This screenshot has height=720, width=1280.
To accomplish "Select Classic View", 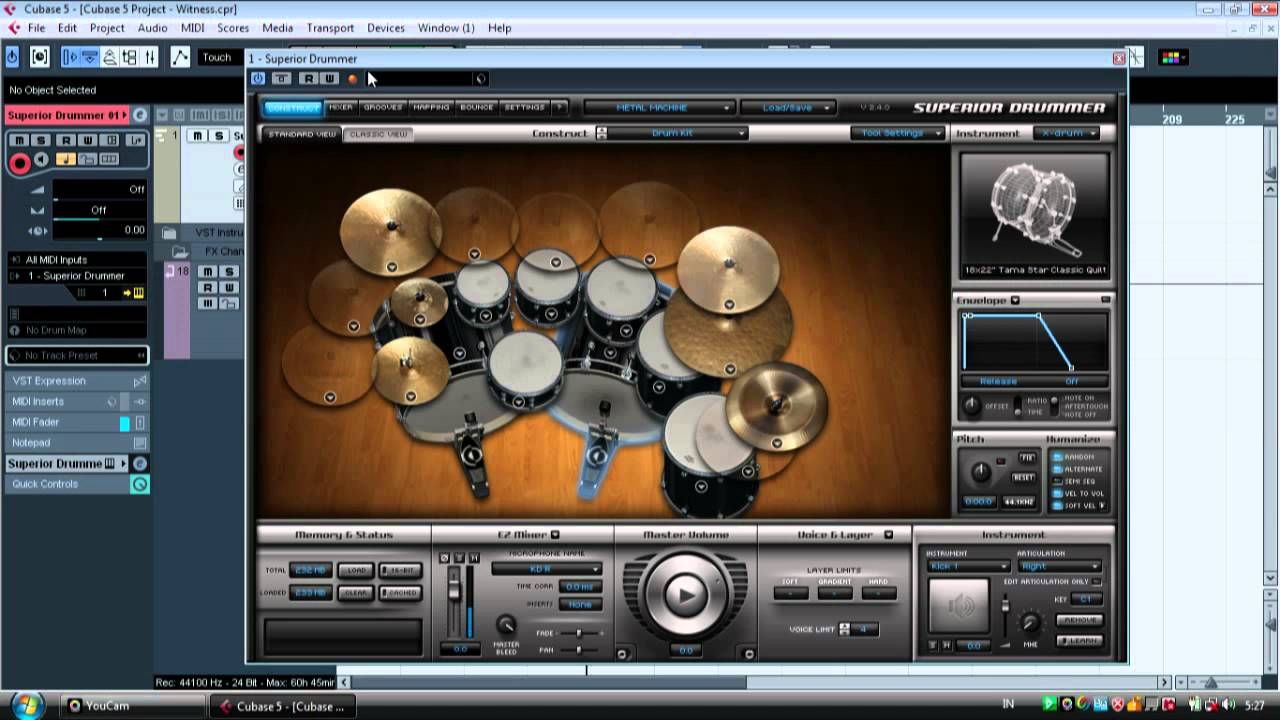I will [377, 134].
